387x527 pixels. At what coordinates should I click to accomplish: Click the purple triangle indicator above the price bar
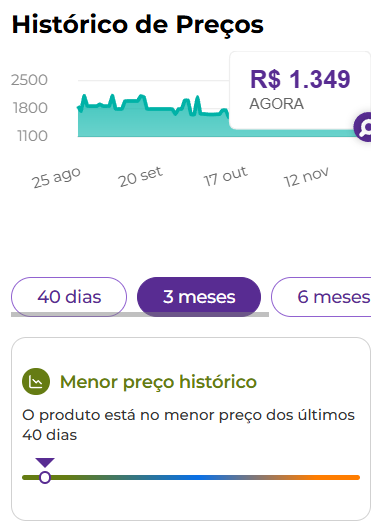pos(45,462)
